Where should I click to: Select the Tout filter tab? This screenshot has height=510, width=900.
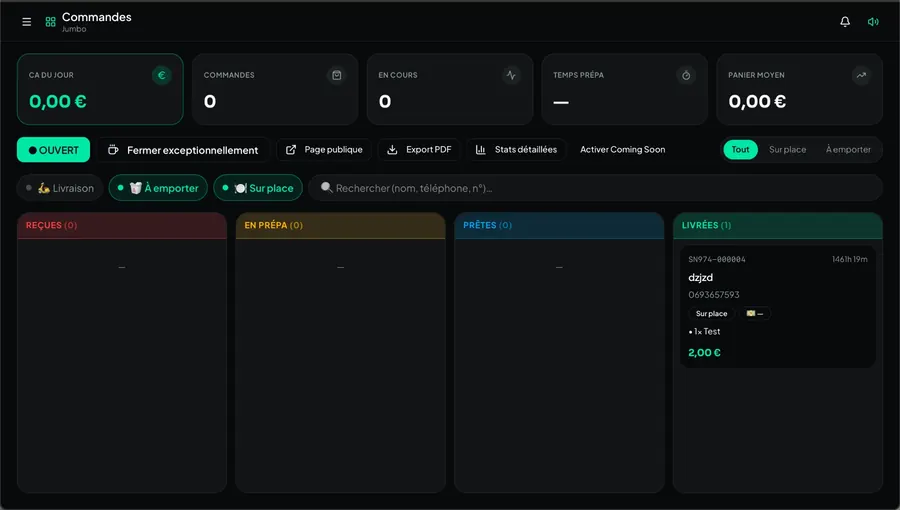[x=740, y=150]
